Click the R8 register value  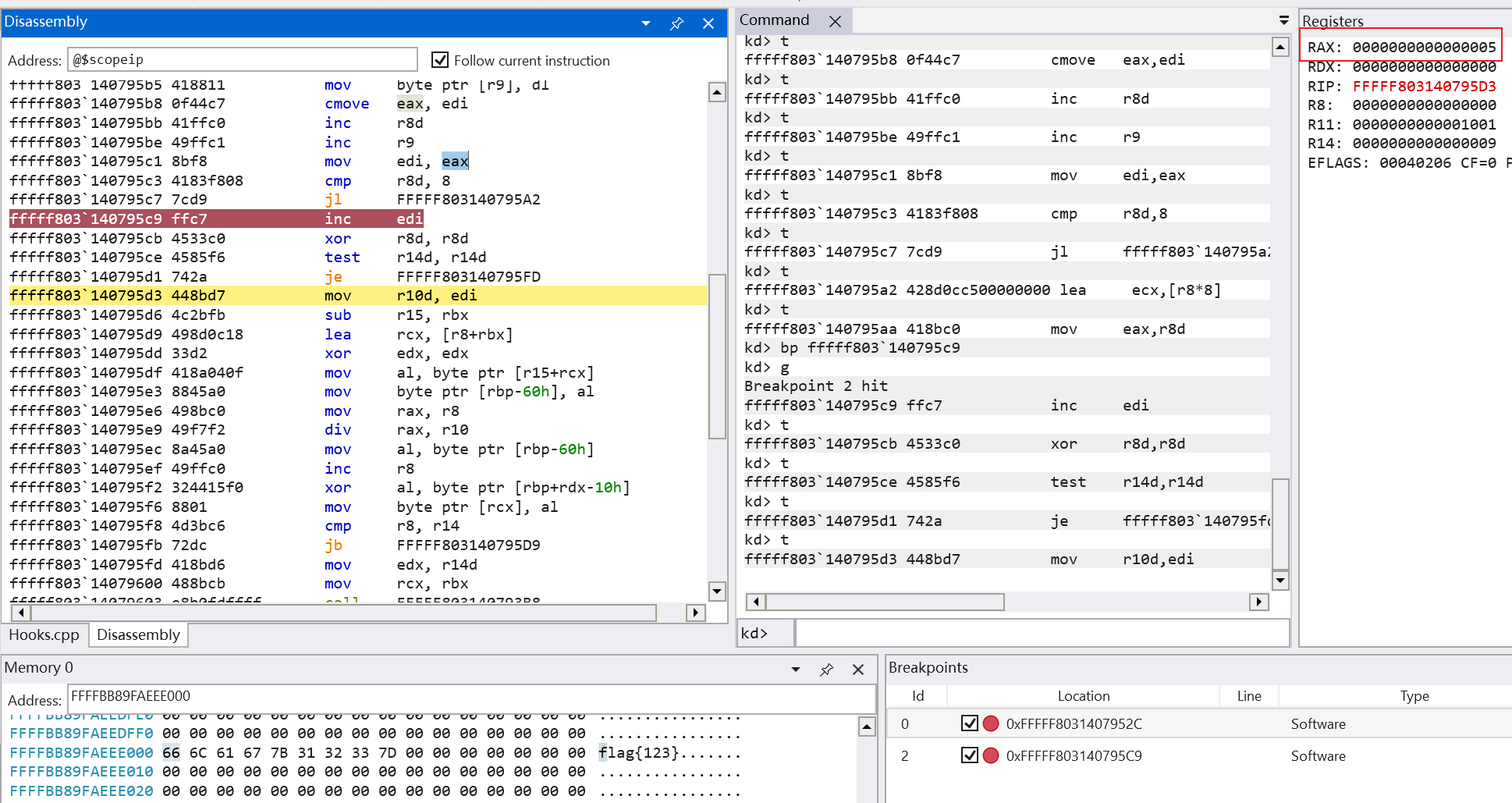click(x=1424, y=105)
